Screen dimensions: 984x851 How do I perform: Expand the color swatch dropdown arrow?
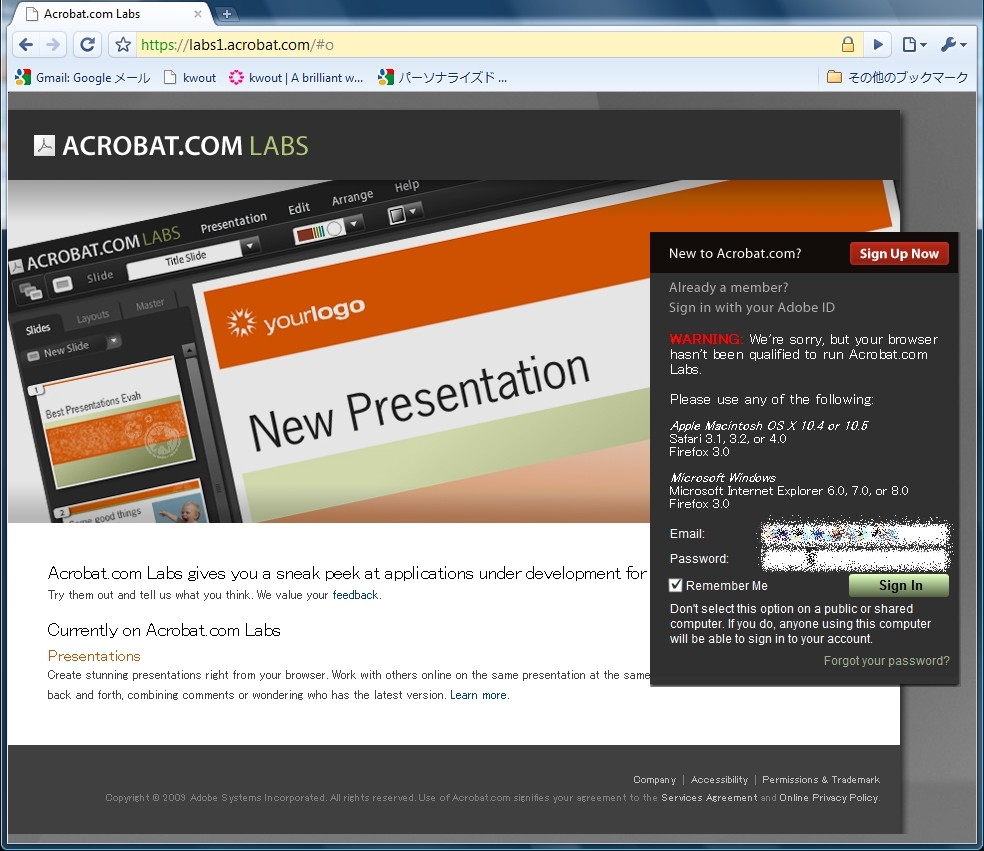[354, 223]
